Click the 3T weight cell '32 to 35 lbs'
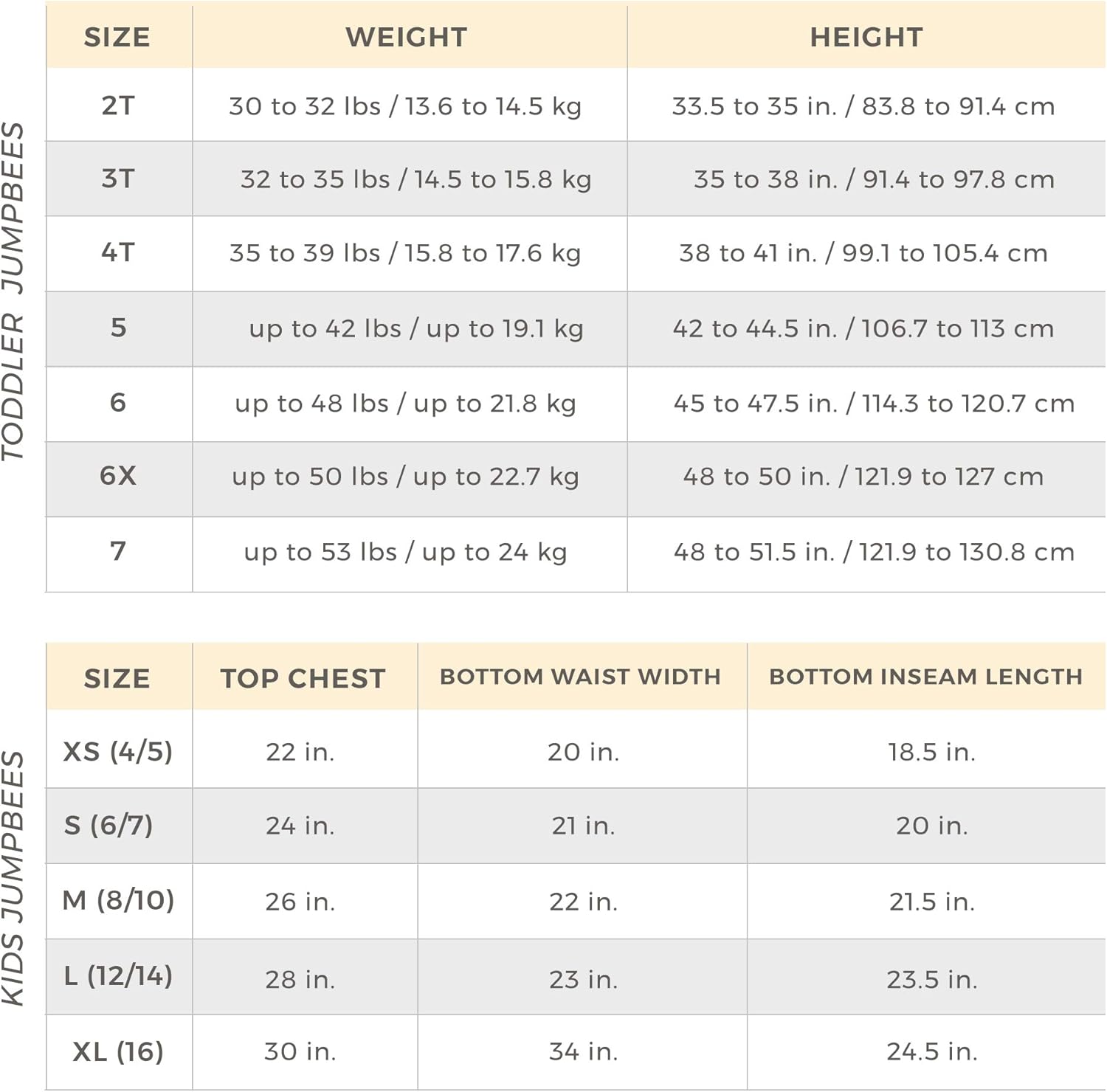1107x1092 pixels. [x=415, y=179]
